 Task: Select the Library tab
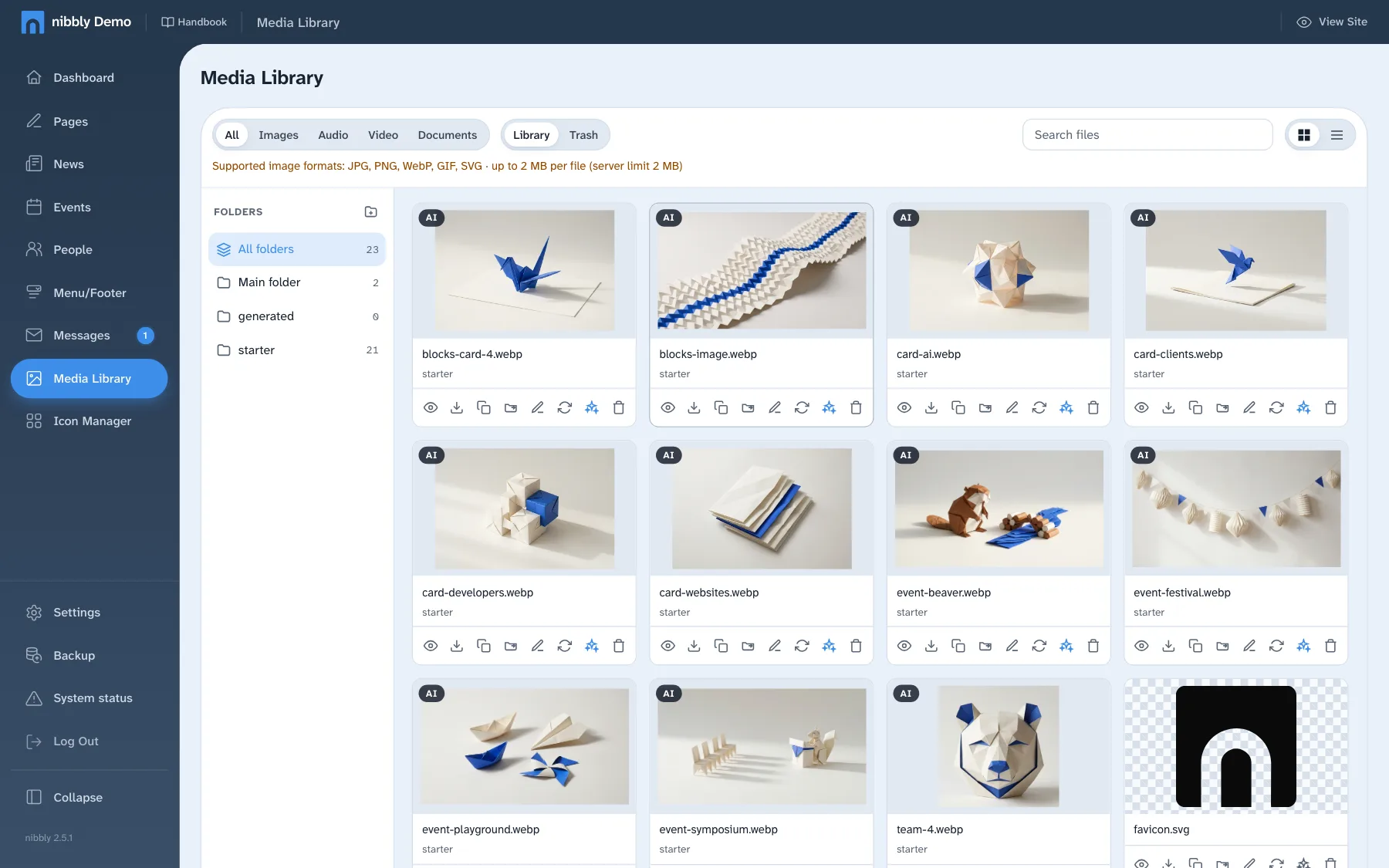tap(531, 135)
